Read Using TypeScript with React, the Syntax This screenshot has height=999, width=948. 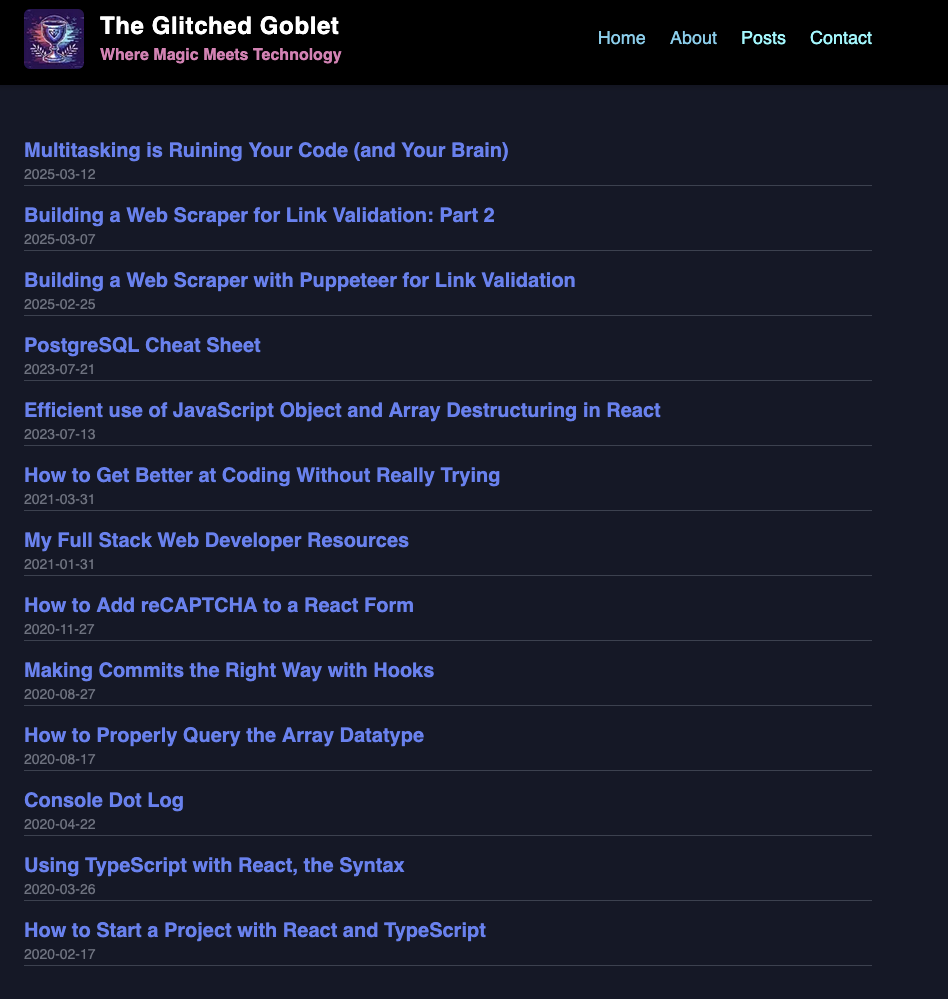(x=214, y=865)
